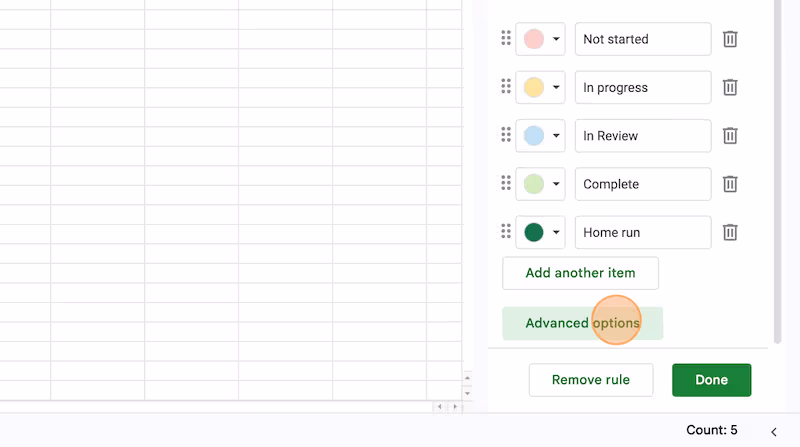
Task: Click the sheet's scroll up arrow
Action: 467,378
